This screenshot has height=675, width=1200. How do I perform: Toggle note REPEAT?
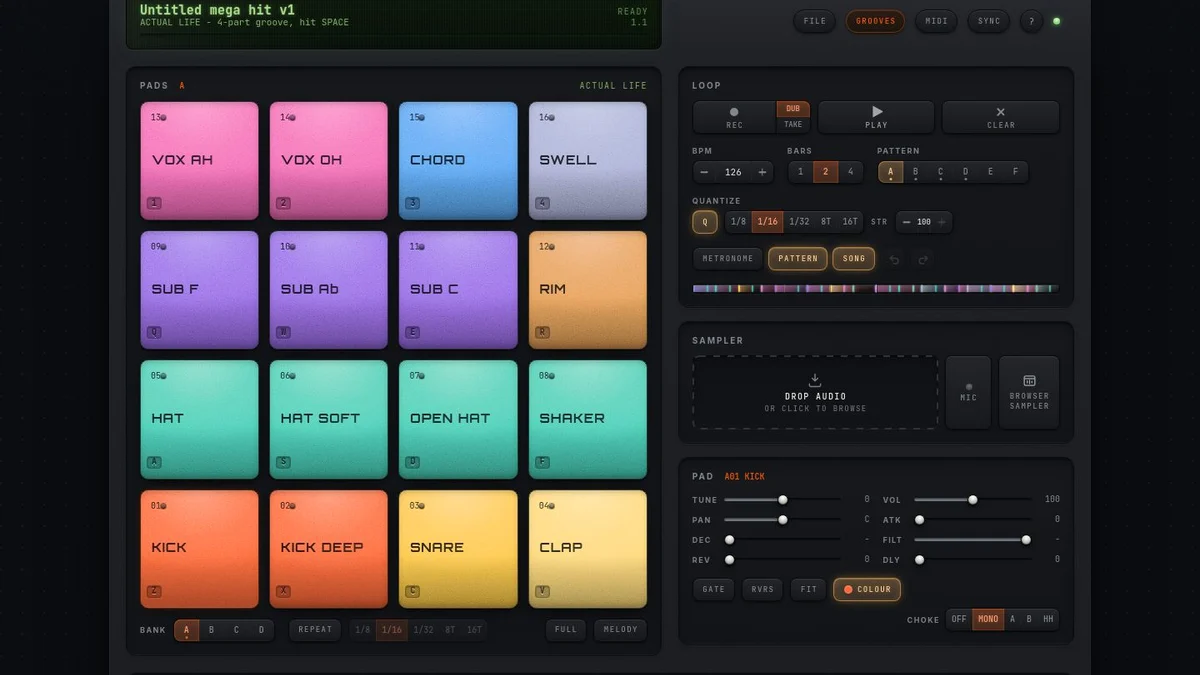[x=315, y=630]
